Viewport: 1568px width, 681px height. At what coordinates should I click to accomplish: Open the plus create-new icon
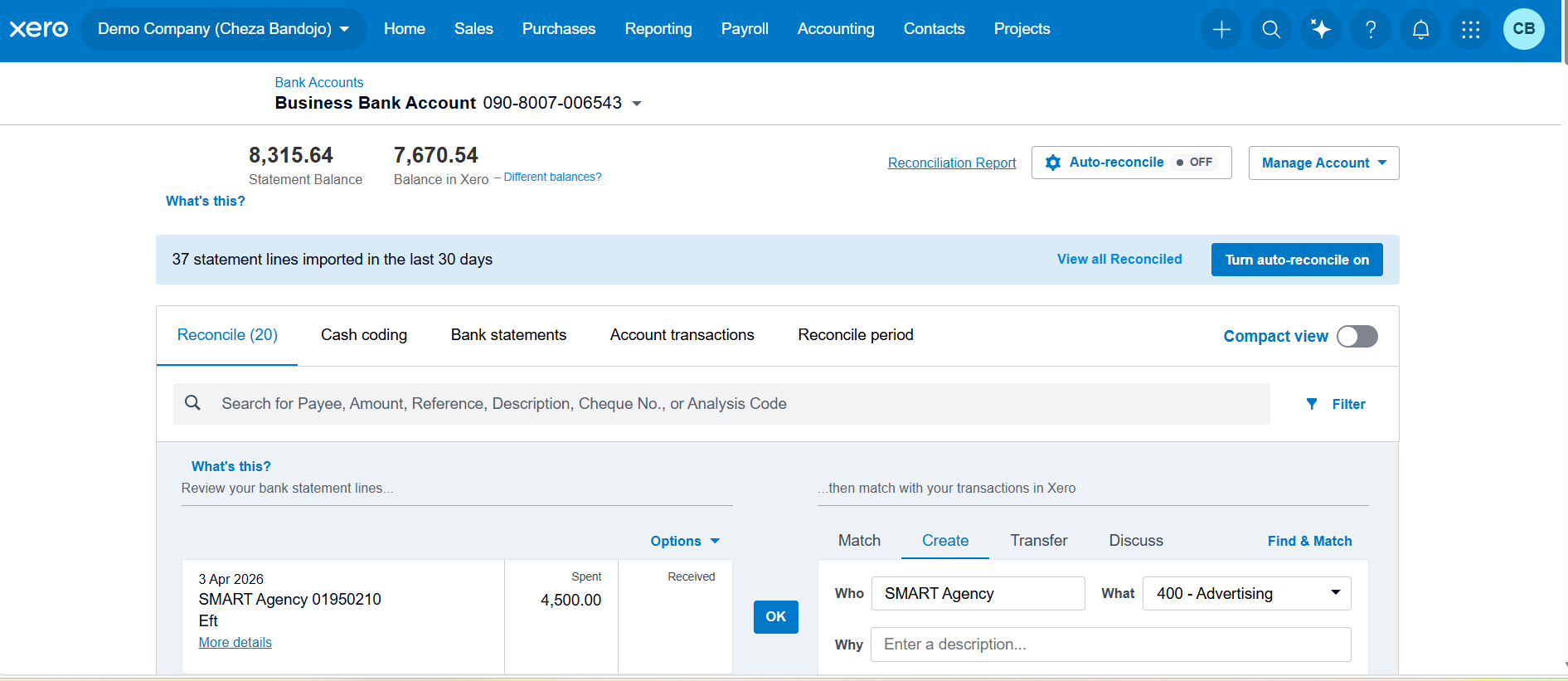[1221, 30]
